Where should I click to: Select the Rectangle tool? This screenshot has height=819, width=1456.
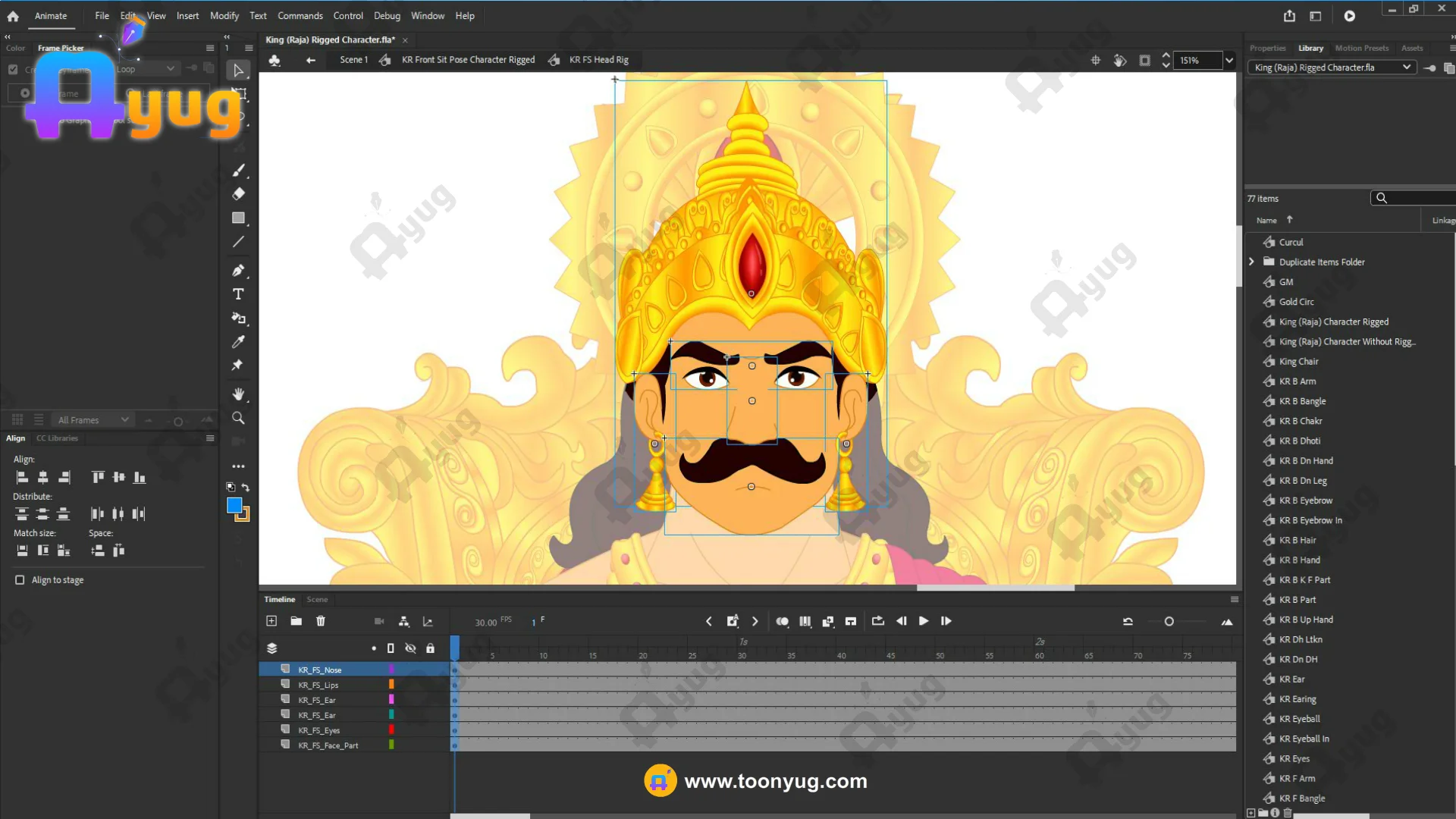(x=238, y=218)
